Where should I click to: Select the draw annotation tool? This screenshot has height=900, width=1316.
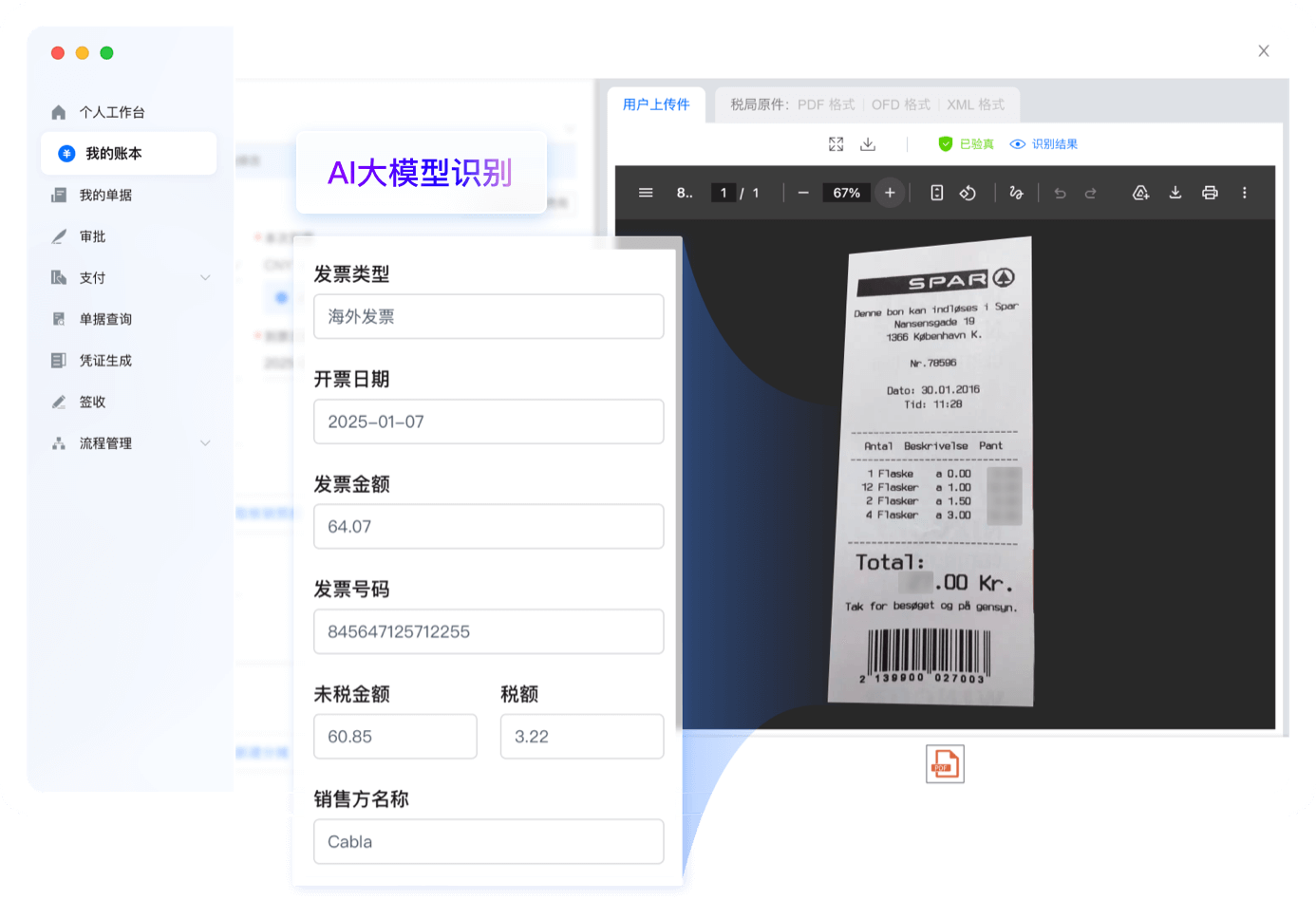click(1016, 193)
